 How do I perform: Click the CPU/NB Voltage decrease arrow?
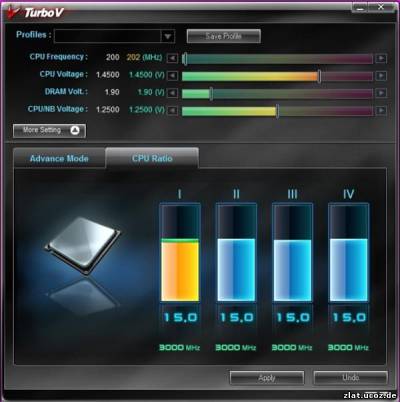click(x=172, y=110)
